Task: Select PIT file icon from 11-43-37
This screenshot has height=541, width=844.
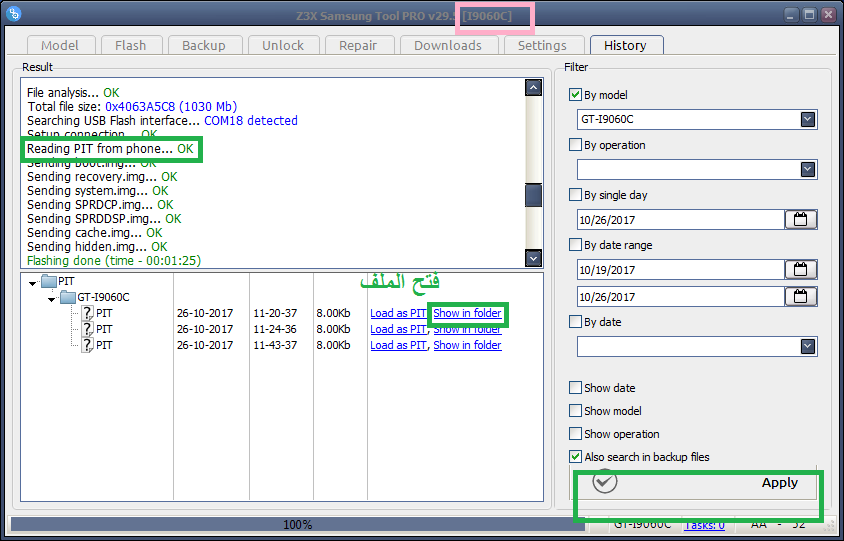Action: 87,345
